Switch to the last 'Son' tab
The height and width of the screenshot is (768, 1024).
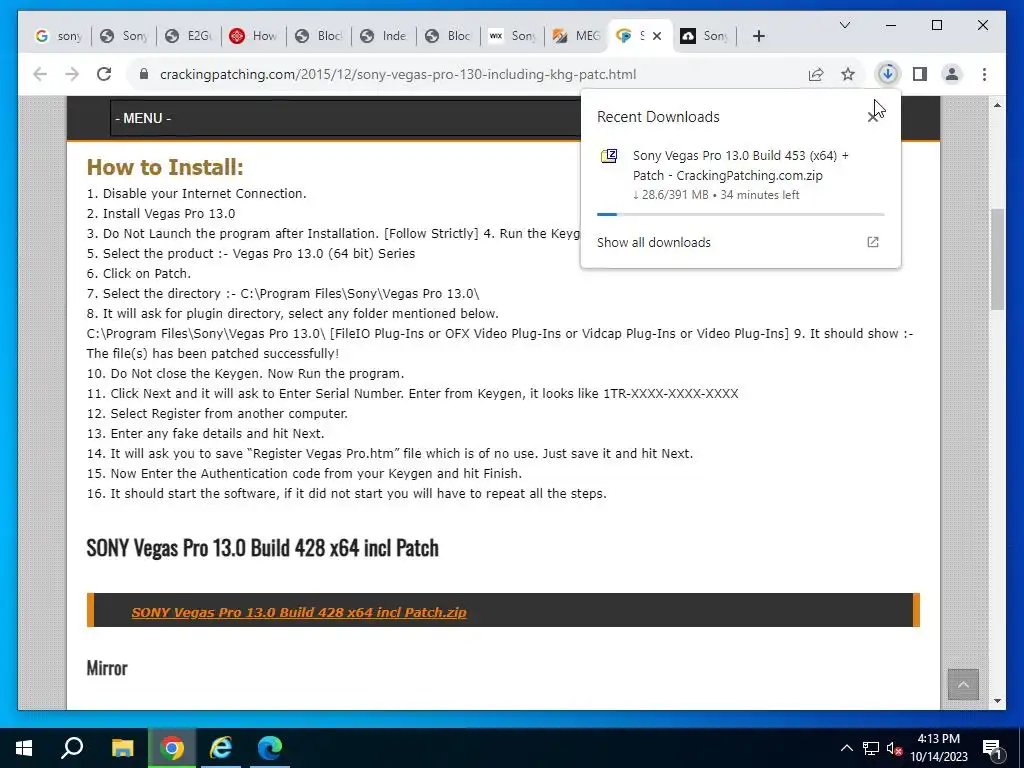(704, 36)
